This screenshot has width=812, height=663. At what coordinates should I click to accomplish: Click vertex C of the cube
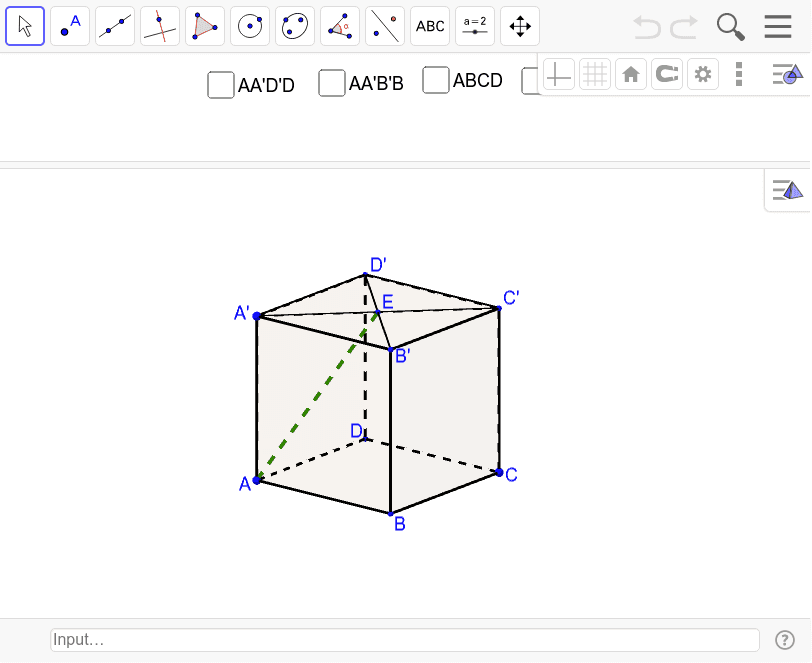pos(499,472)
